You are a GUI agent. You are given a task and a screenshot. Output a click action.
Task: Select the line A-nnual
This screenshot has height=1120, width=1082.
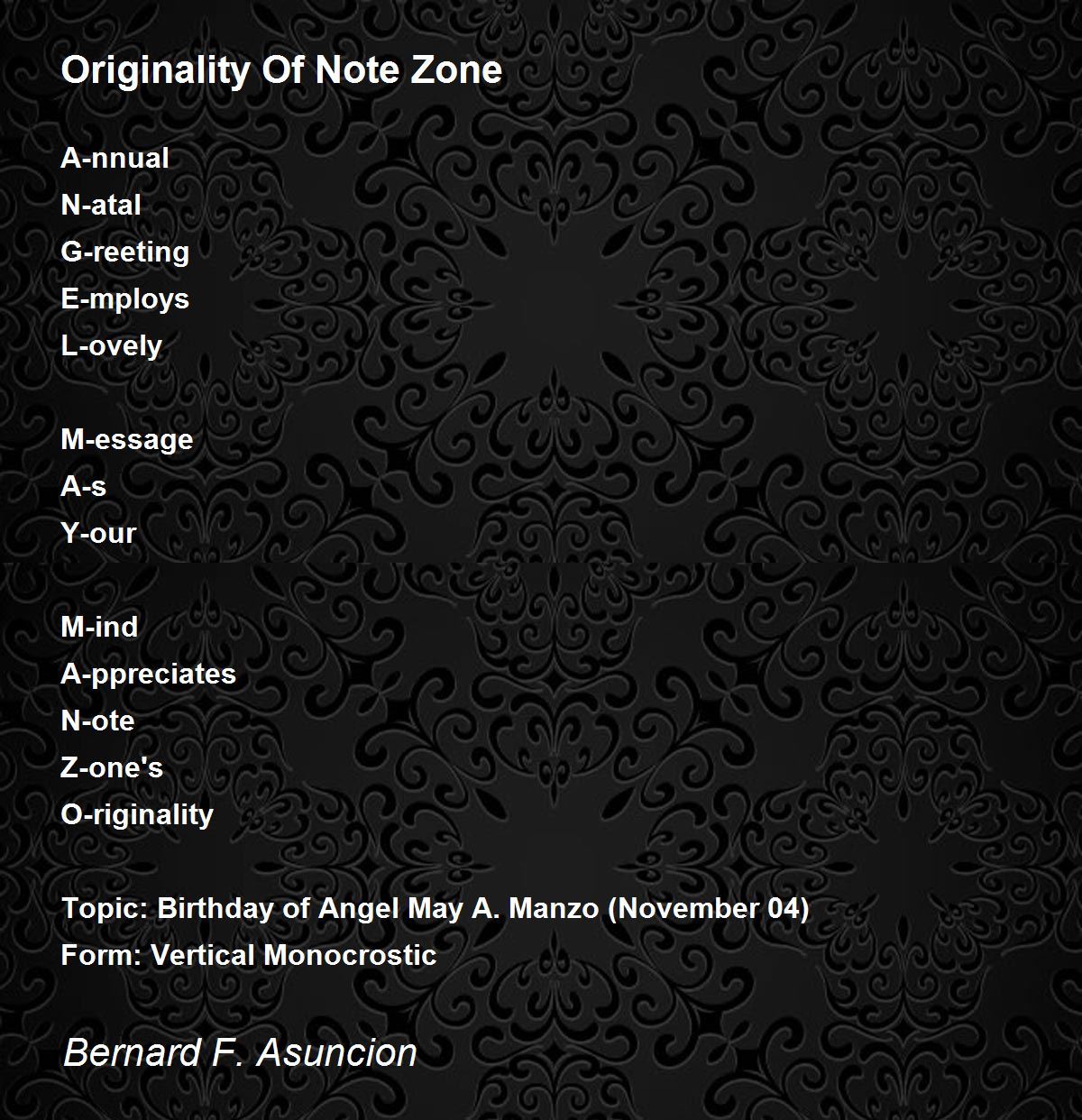115,158
